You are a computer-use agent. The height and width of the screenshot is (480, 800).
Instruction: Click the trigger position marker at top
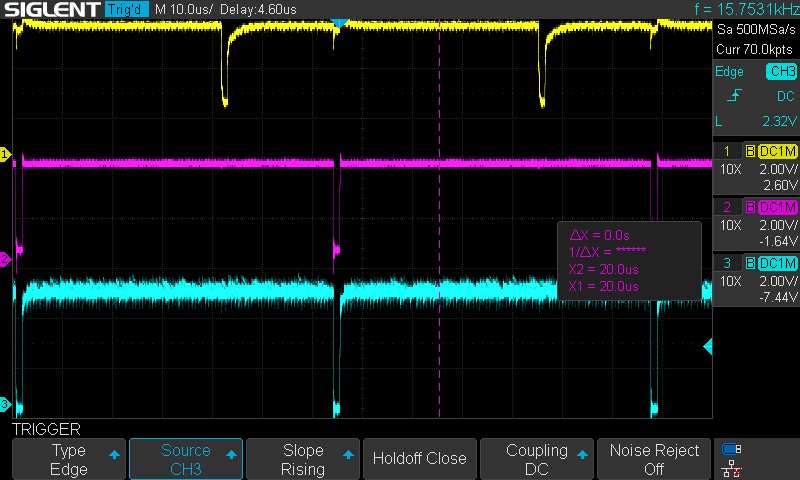(x=339, y=22)
